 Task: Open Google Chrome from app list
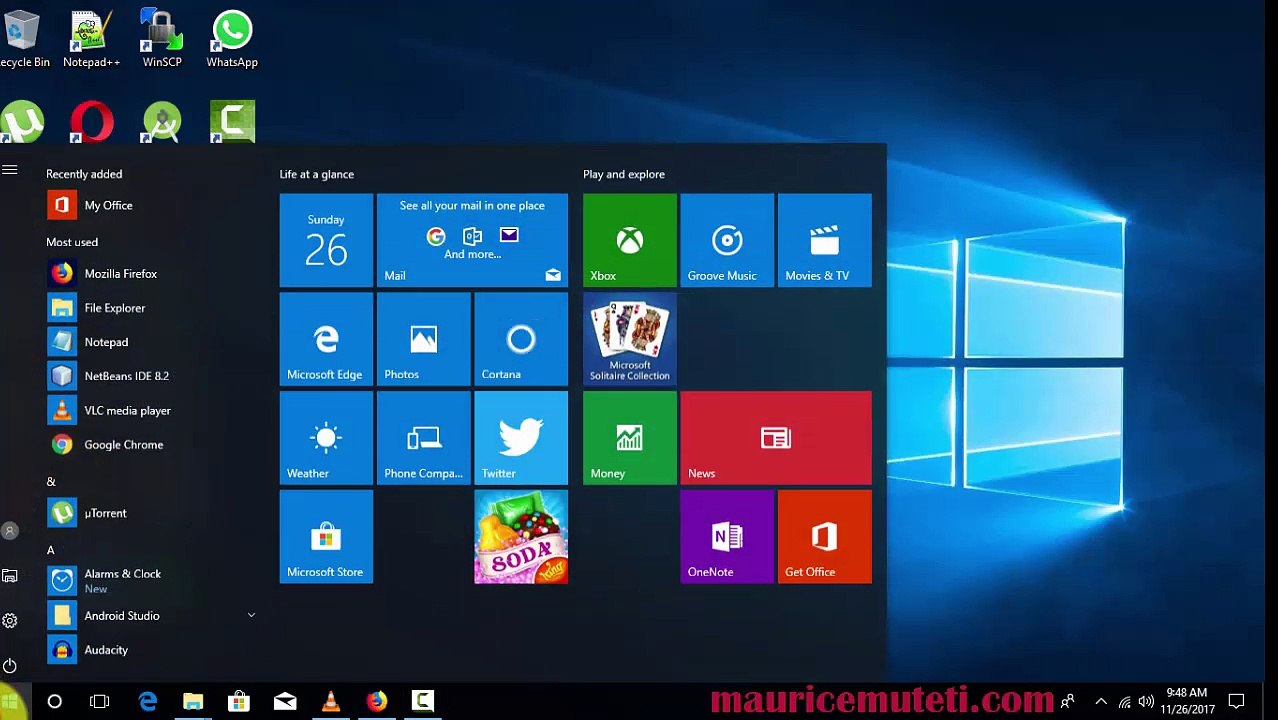(150, 444)
